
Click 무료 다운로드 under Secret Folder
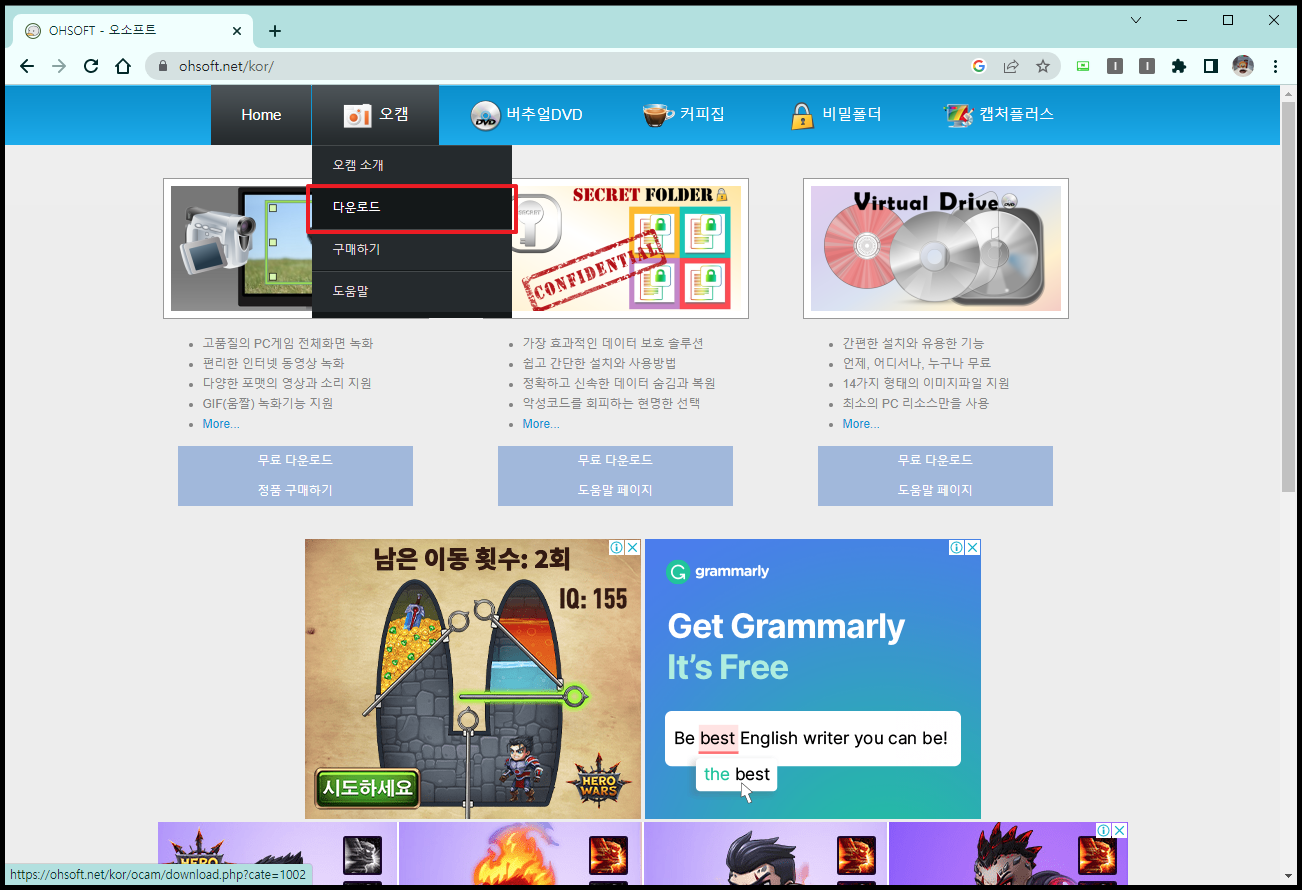coord(615,460)
